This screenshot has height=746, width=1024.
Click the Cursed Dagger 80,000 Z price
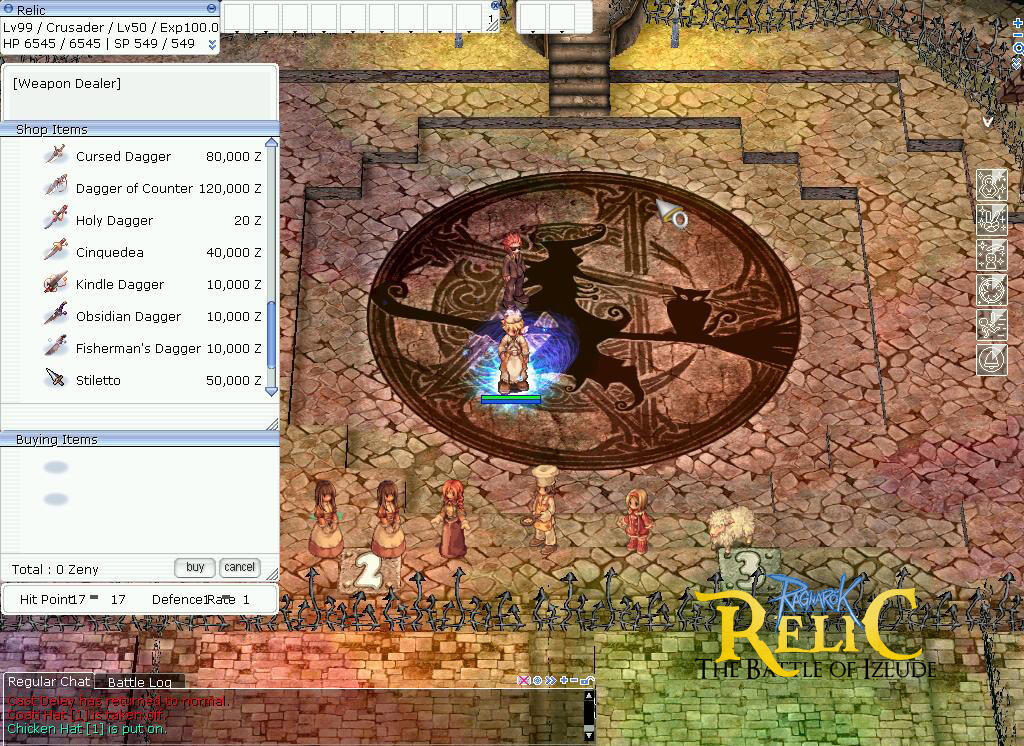pos(233,156)
